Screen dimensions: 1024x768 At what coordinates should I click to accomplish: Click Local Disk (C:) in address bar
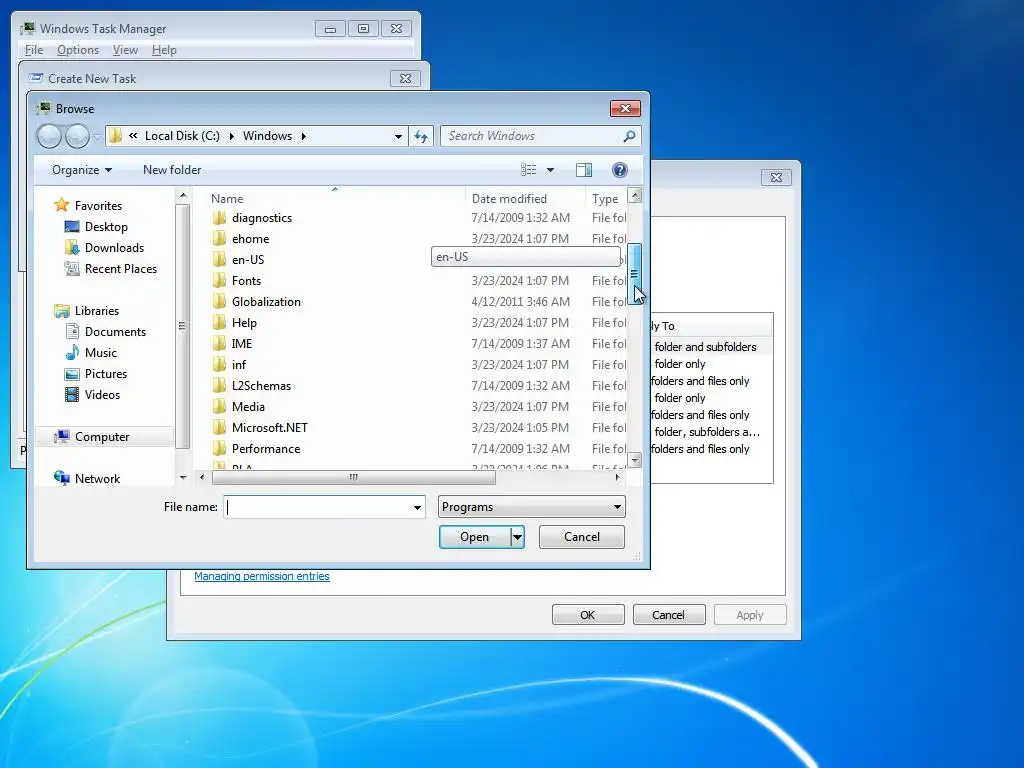click(x=182, y=136)
